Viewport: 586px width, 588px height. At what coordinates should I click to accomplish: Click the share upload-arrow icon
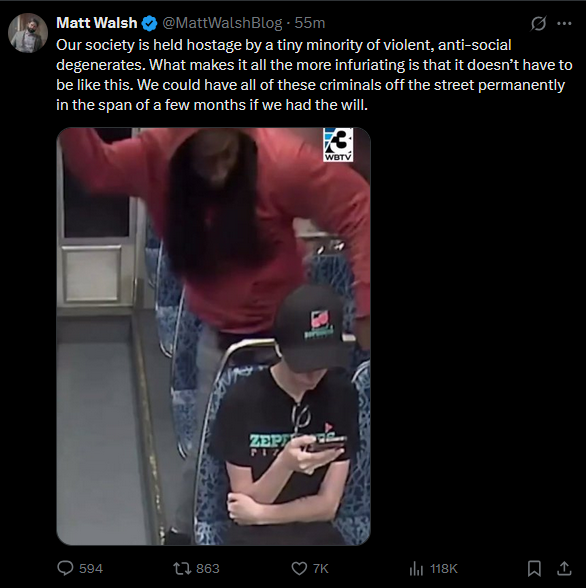tap(564, 568)
